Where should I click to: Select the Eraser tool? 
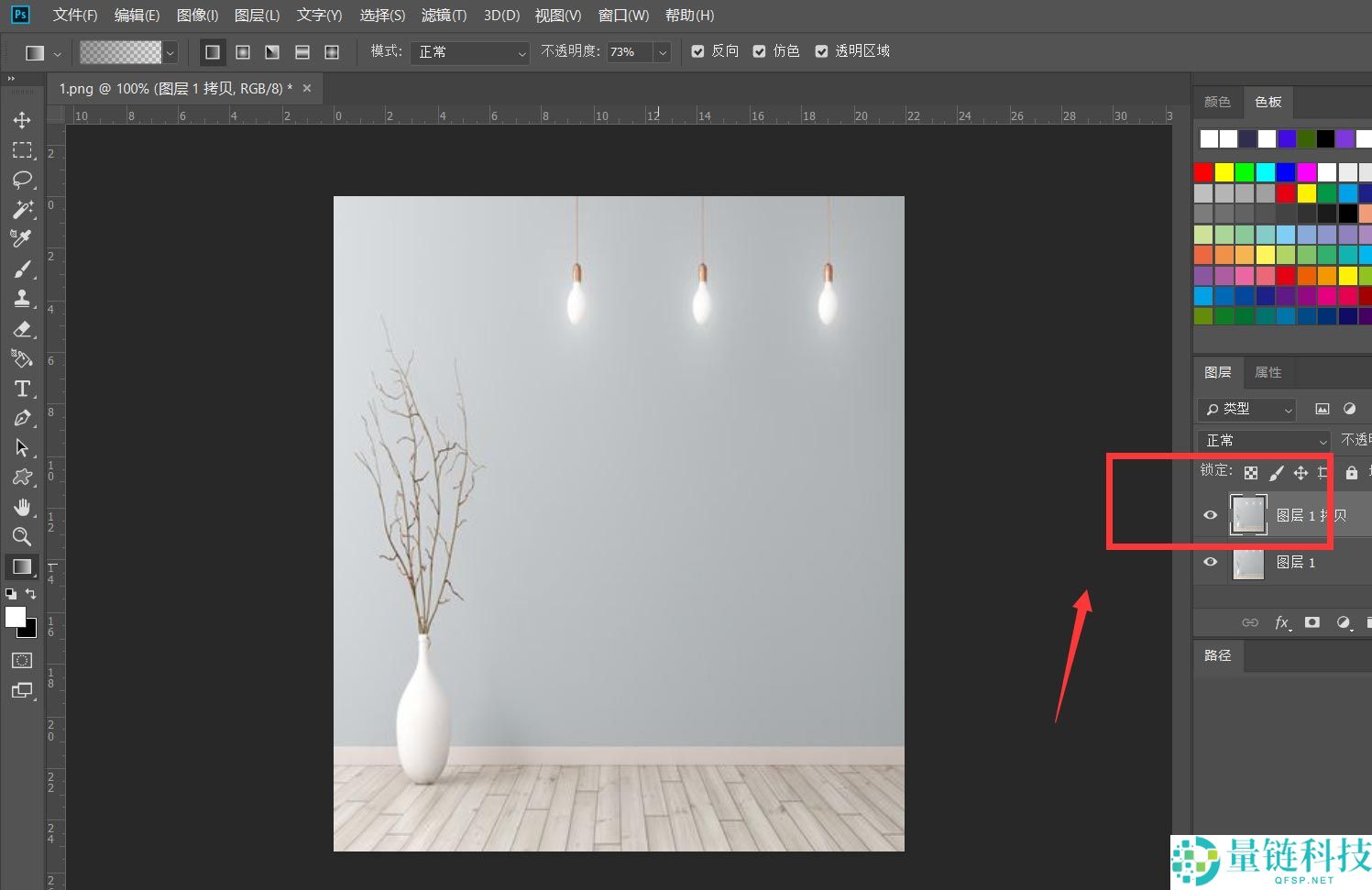(x=22, y=329)
